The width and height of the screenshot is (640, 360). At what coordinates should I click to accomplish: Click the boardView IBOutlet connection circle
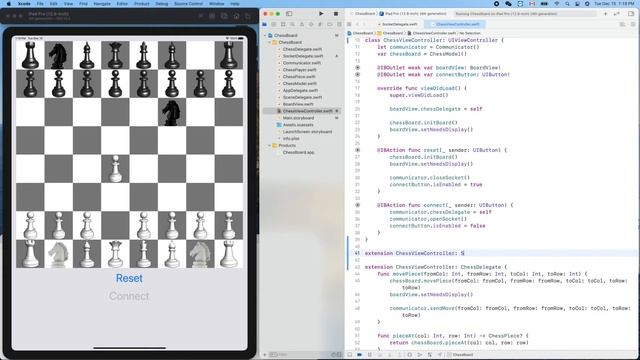click(x=358, y=67)
